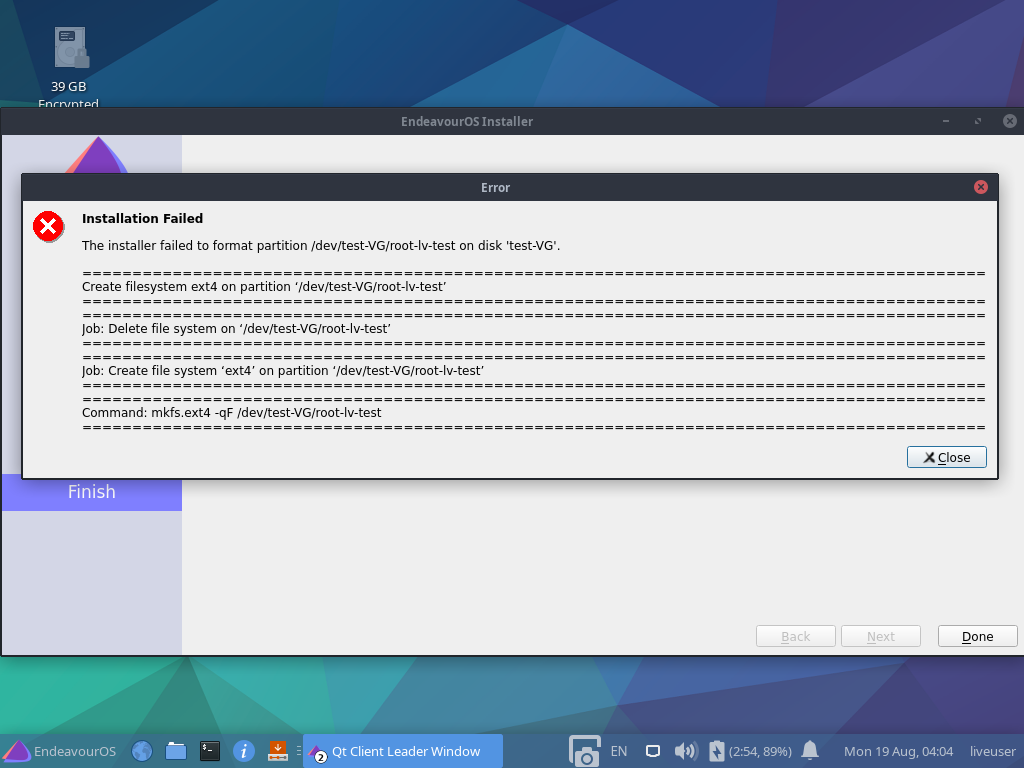Screen dimensions: 1024x768
Task: Click the red error icon in dialog
Action: (48, 227)
